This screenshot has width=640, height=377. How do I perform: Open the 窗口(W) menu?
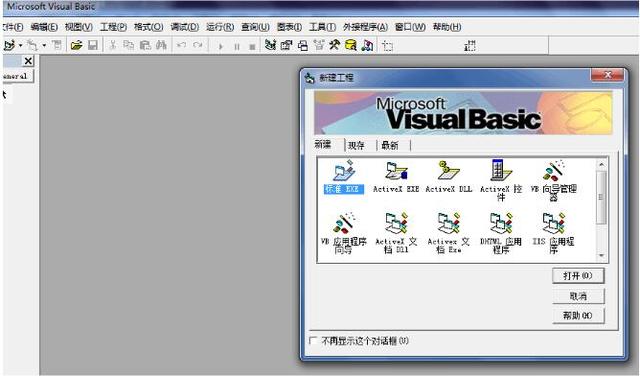(x=411, y=27)
